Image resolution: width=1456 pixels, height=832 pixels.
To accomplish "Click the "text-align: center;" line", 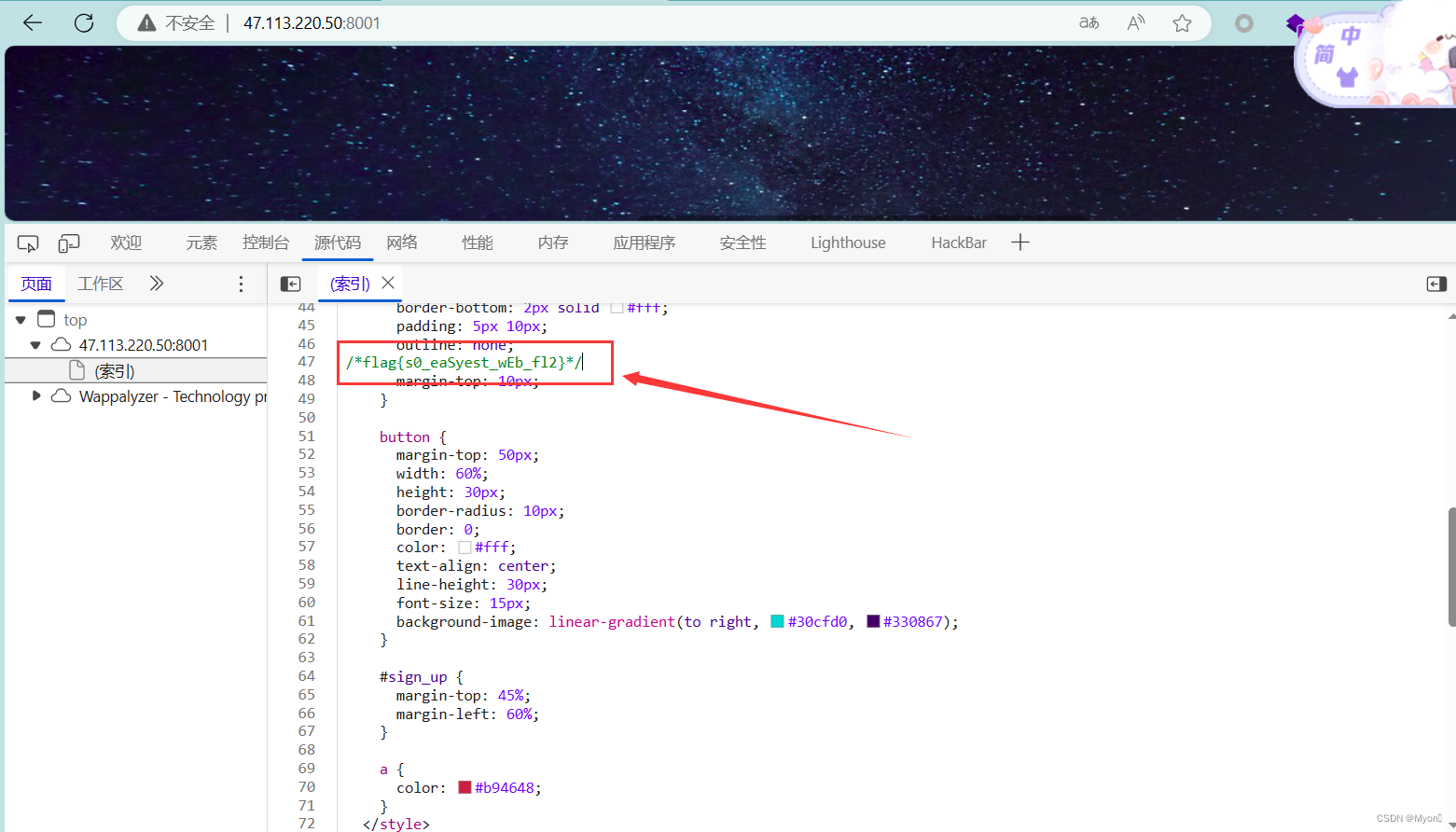I will point(476,566).
